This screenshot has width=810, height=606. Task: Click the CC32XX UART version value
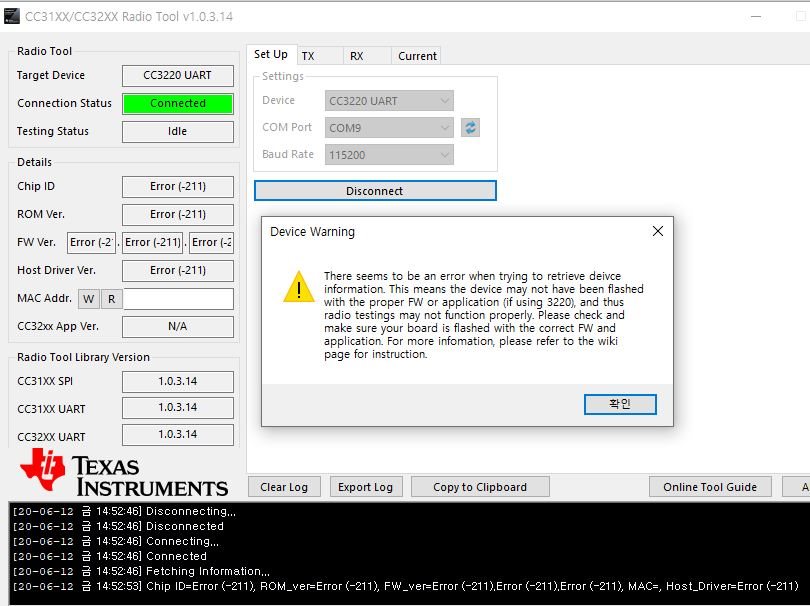pos(178,434)
